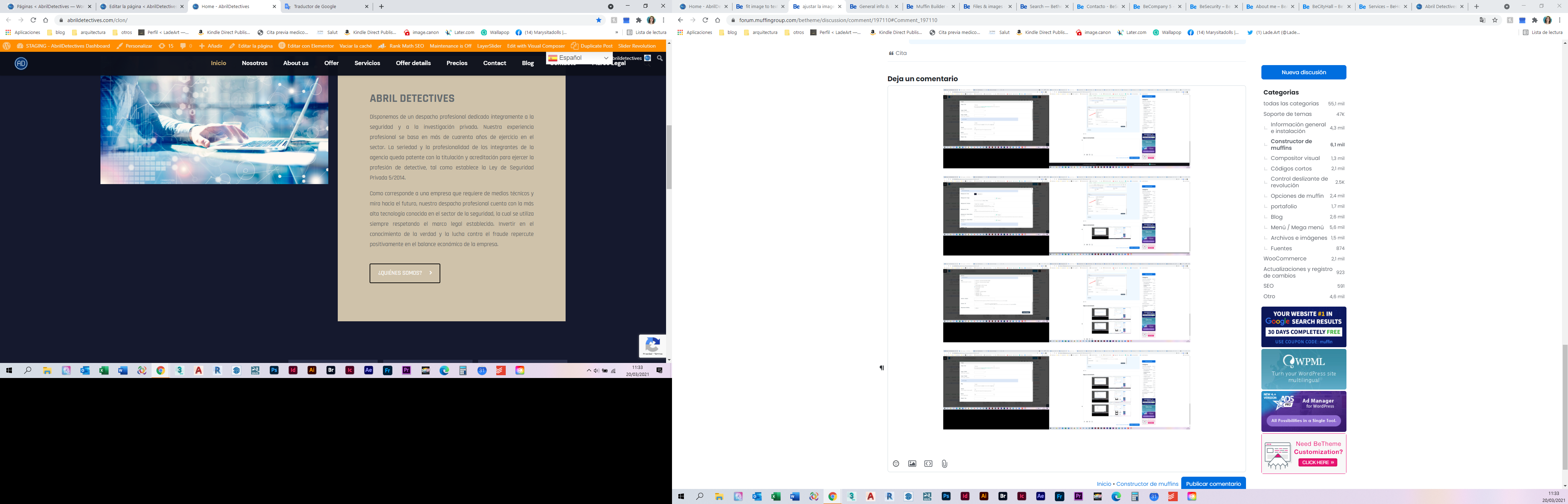This screenshot has width=1568, height=504.
Task: Open the Menú / Mega menú category
Action: tap(1296, 227)
